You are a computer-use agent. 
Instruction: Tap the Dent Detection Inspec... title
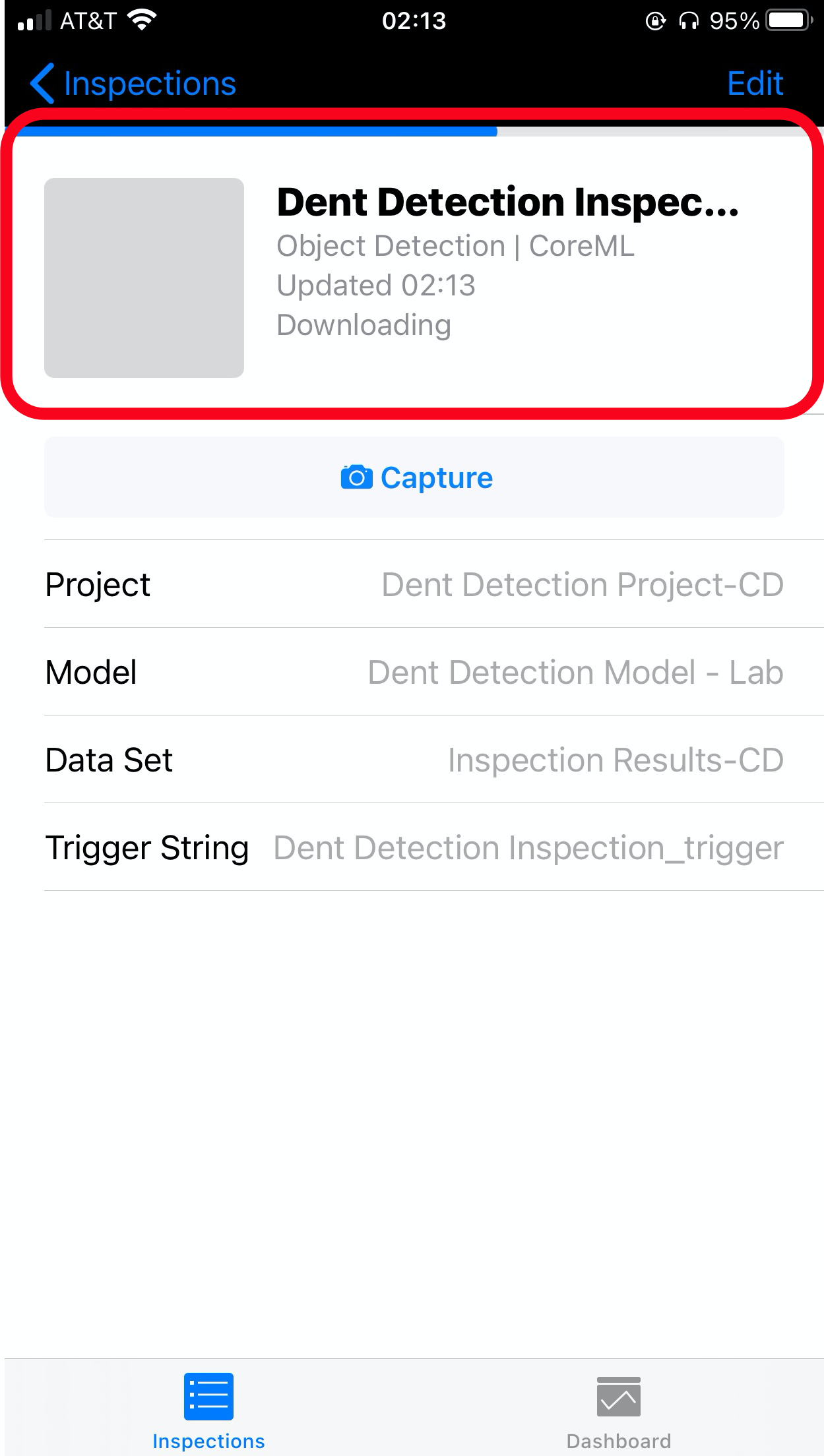click(x=508, y=202)
